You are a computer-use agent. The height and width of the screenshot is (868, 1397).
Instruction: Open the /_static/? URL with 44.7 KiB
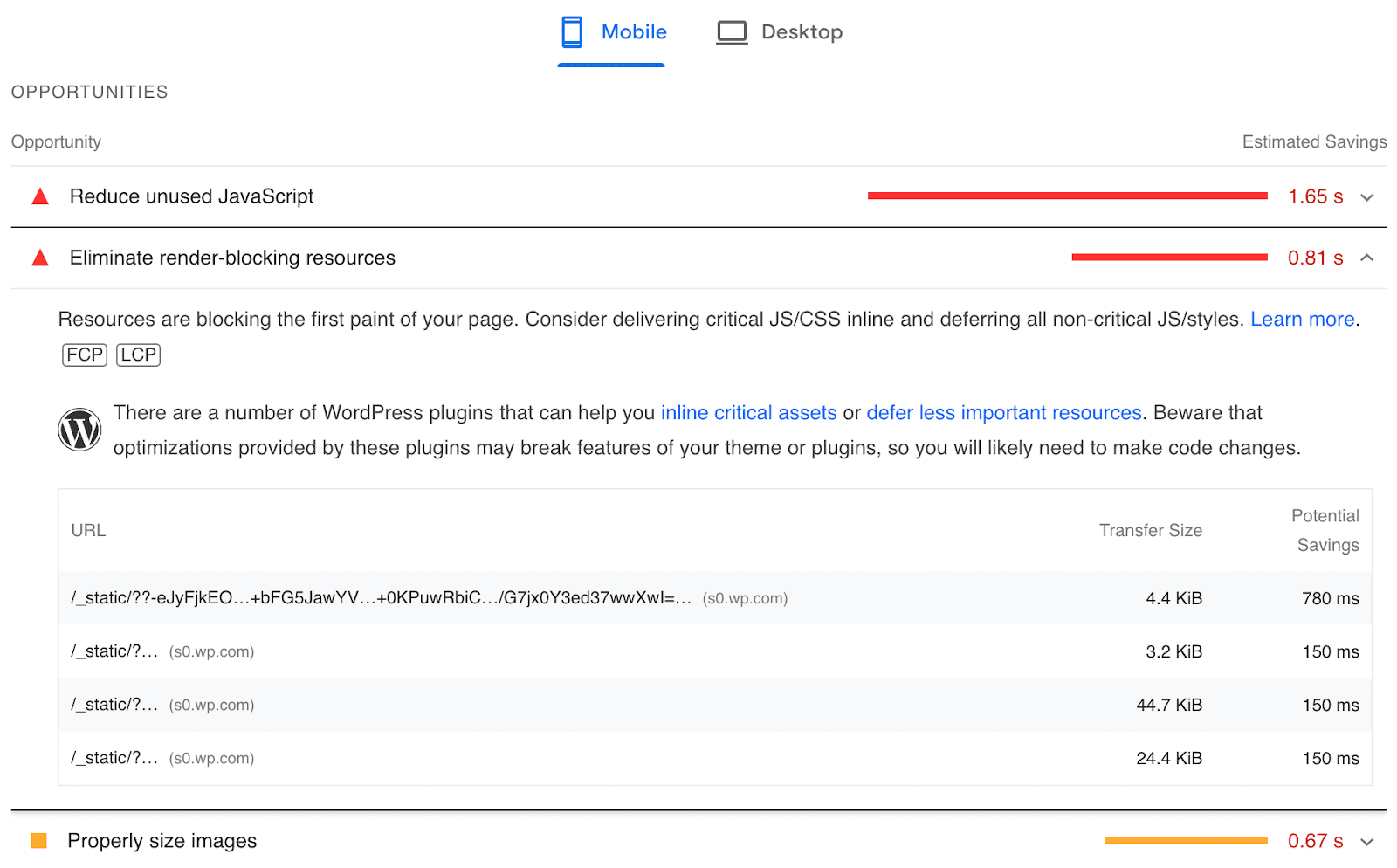114,705
